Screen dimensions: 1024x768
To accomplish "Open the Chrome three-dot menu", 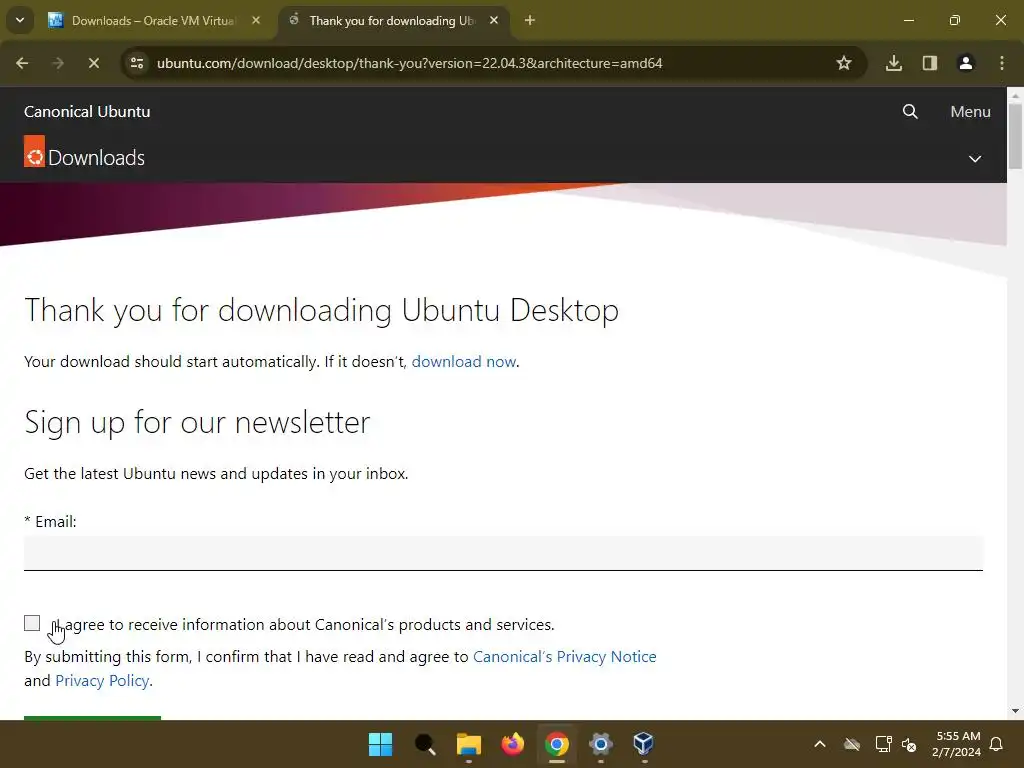I will point(1002,63).
